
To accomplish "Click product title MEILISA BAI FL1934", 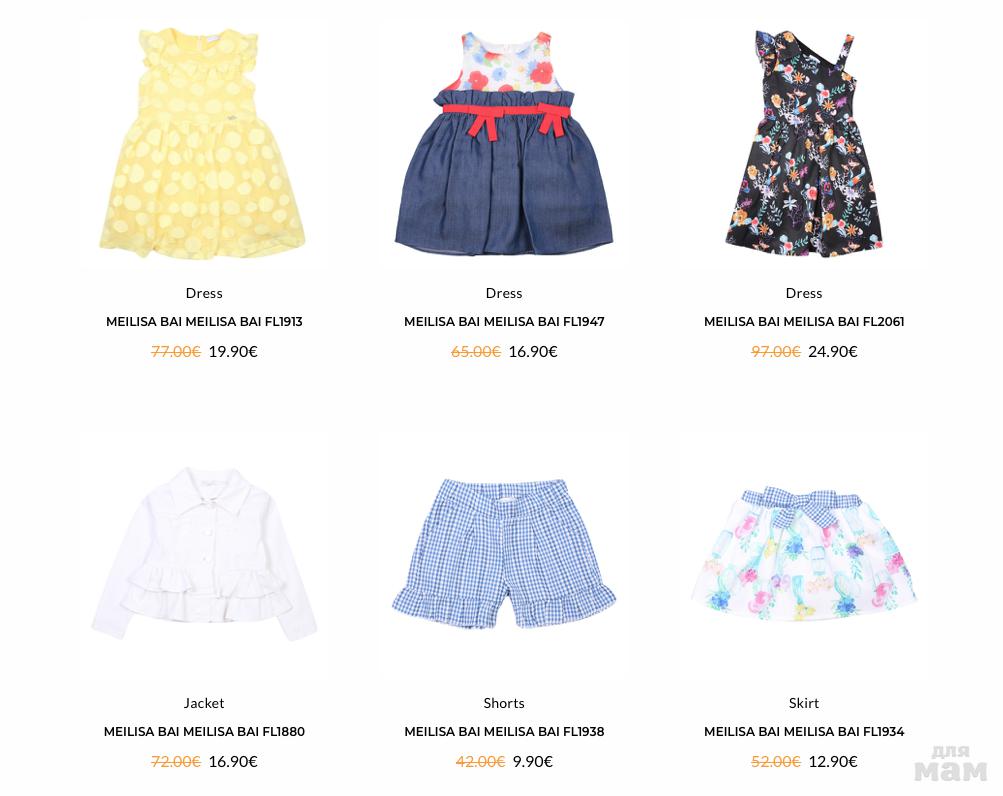I will point(804,731).
